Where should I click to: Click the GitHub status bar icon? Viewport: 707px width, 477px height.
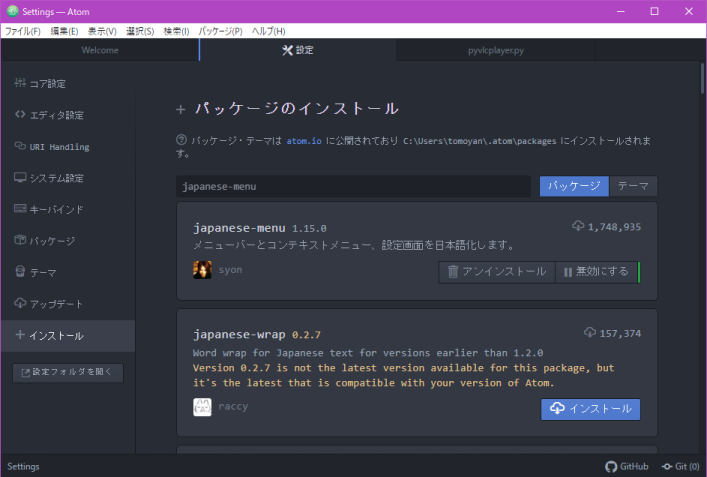click(627, 467)
